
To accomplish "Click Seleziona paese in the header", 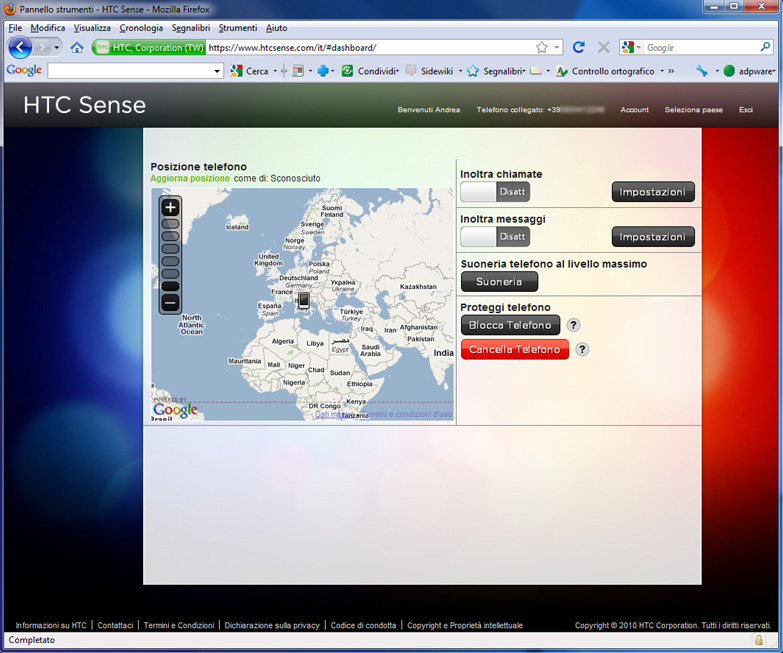I will pyautogui.click(x=693, y=110).
